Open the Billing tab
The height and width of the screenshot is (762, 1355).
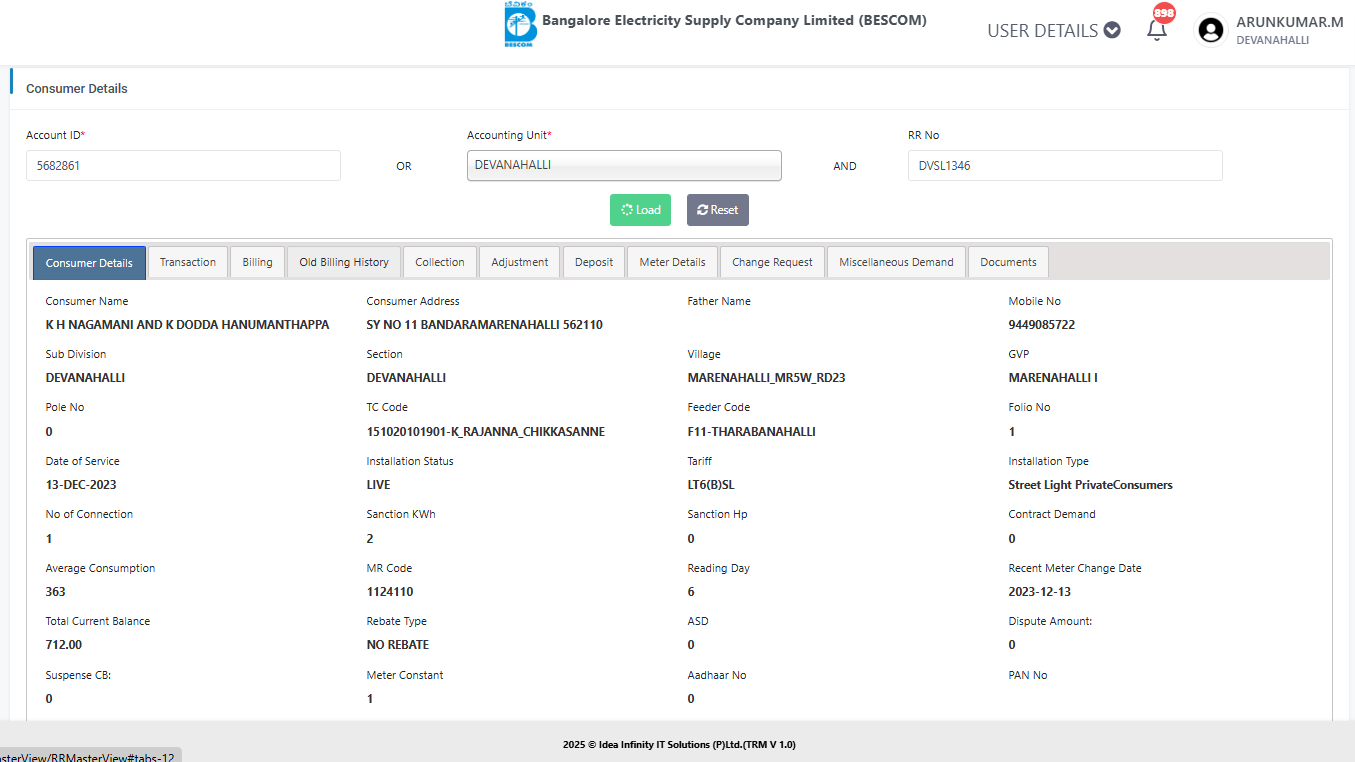click(x=257, y=262)
